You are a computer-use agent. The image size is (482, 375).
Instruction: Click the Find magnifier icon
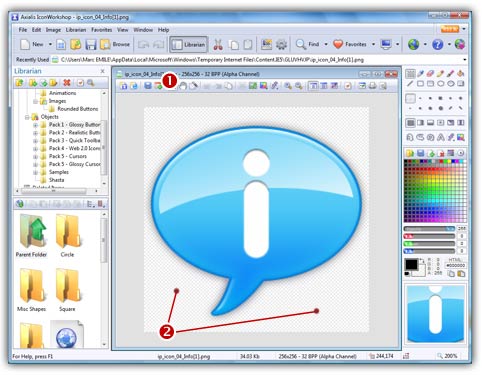coord(301,44)
